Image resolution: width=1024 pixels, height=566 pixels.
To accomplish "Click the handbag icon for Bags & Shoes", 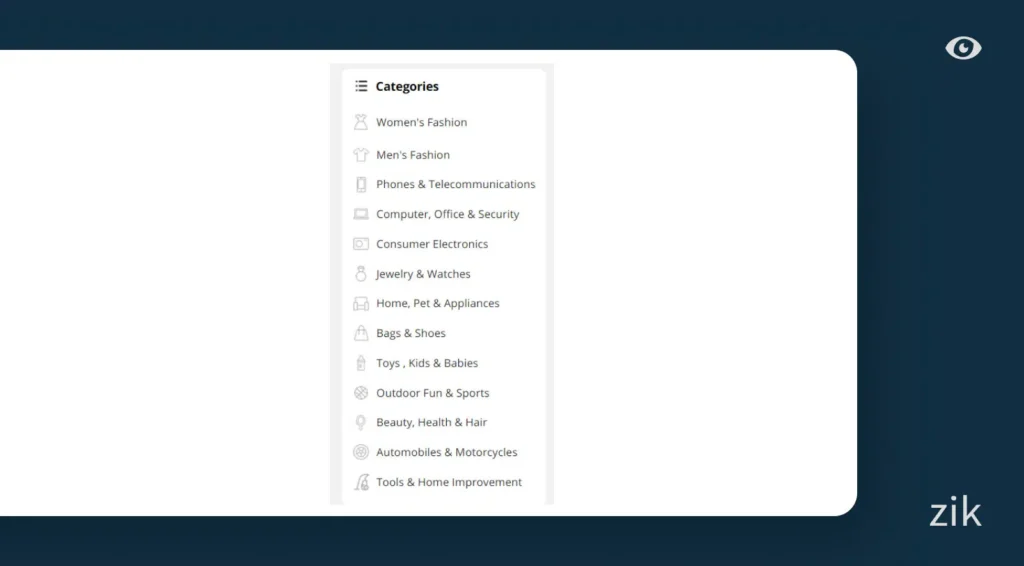I will pos(361,333).
